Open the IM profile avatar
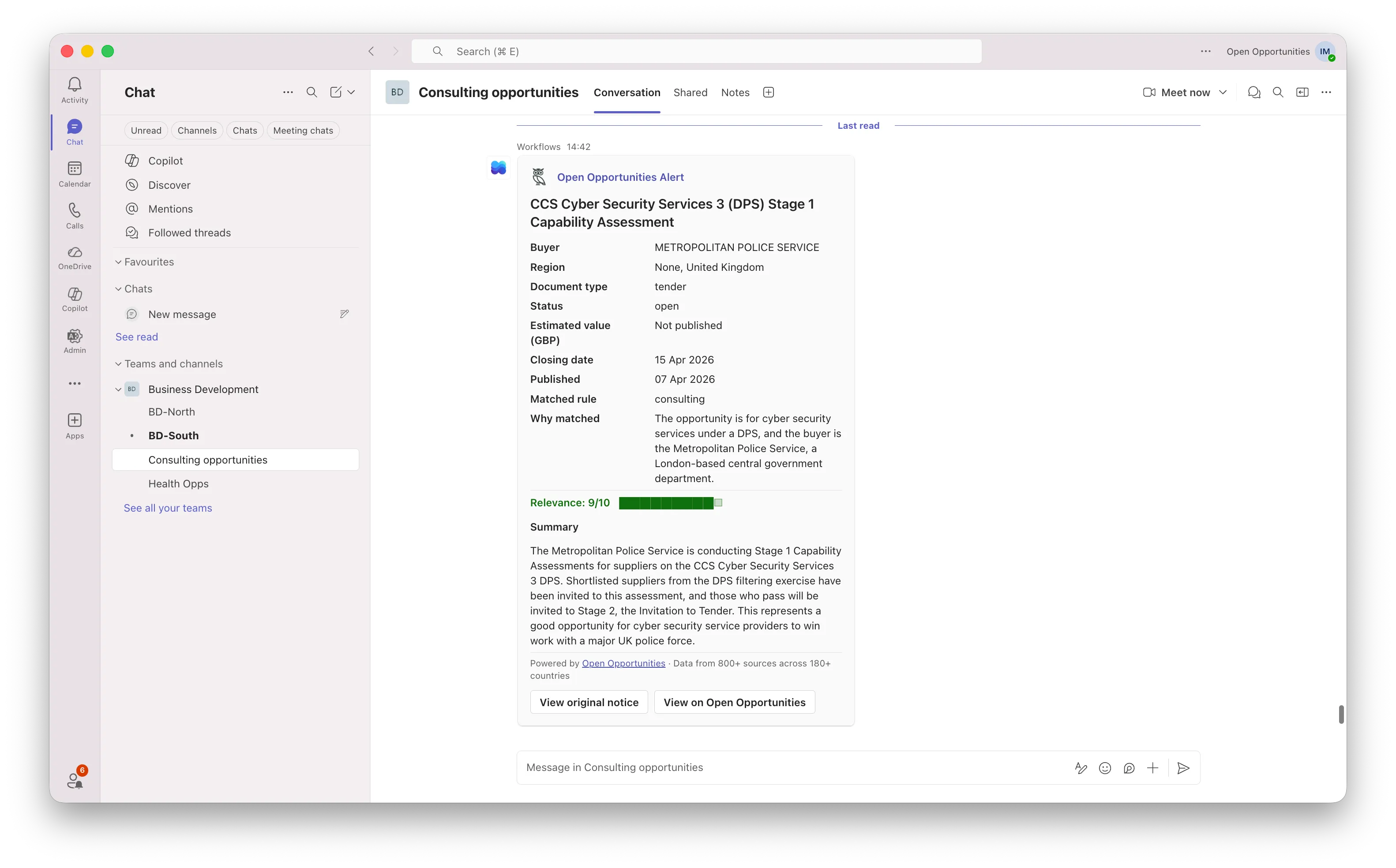Image resolution: width=1396 pixels, height=868 pixels. [x=1326, y=51]
